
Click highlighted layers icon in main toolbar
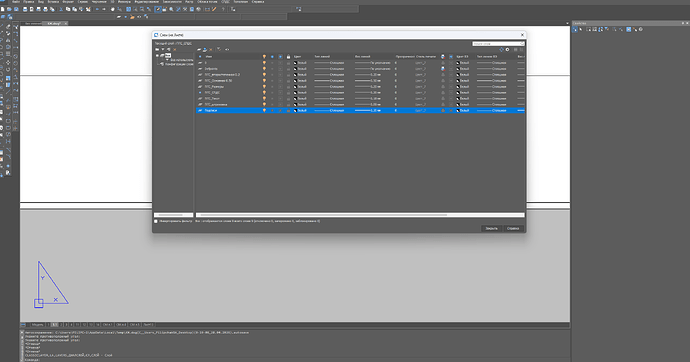(x=158, y=9)
